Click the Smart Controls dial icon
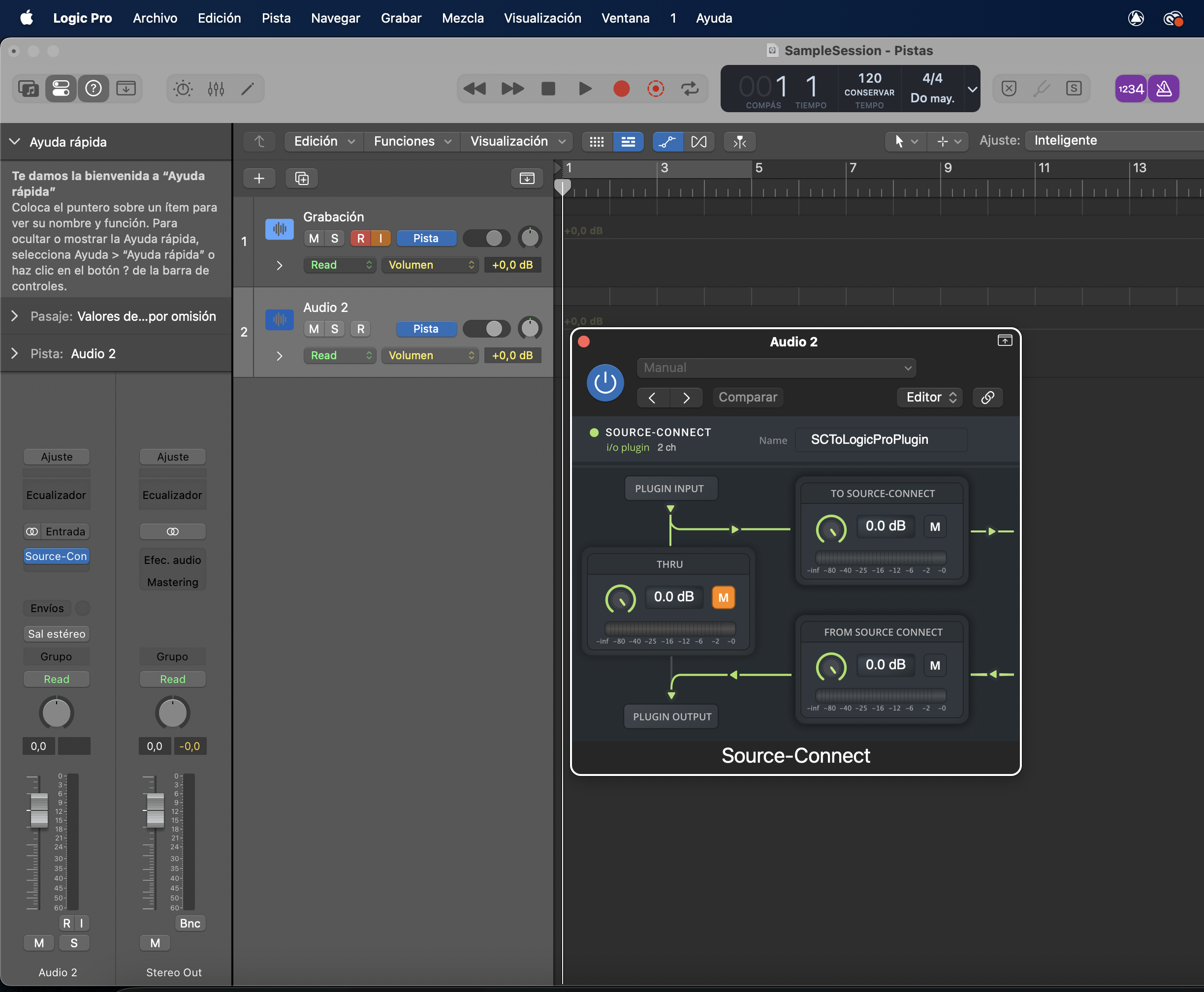The image size is (1204, 992). [x=183, y=89]
